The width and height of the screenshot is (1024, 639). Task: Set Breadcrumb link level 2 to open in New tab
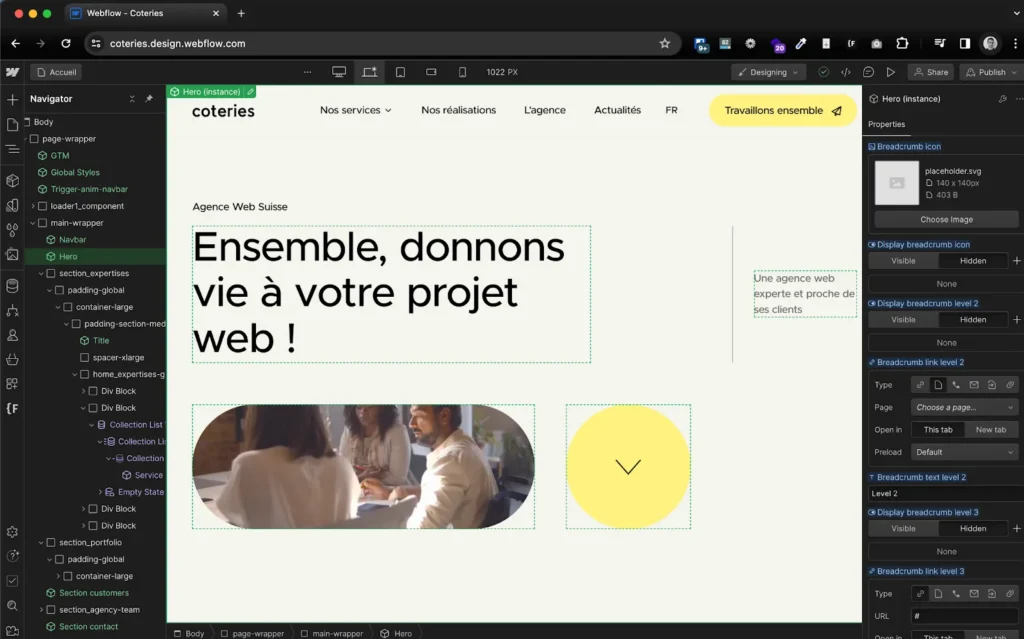(989, 429)
